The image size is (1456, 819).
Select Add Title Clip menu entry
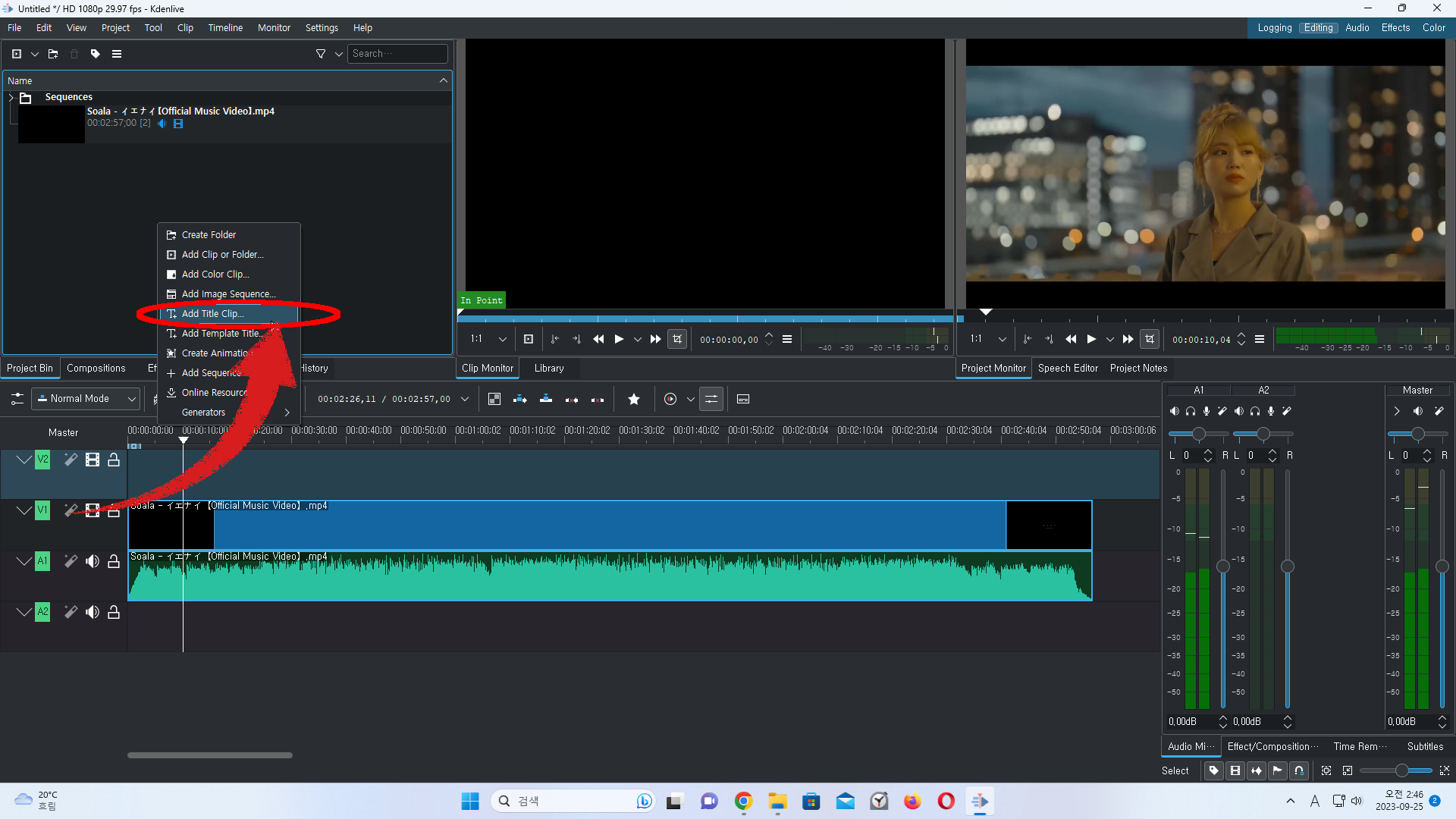pos(213,314)
